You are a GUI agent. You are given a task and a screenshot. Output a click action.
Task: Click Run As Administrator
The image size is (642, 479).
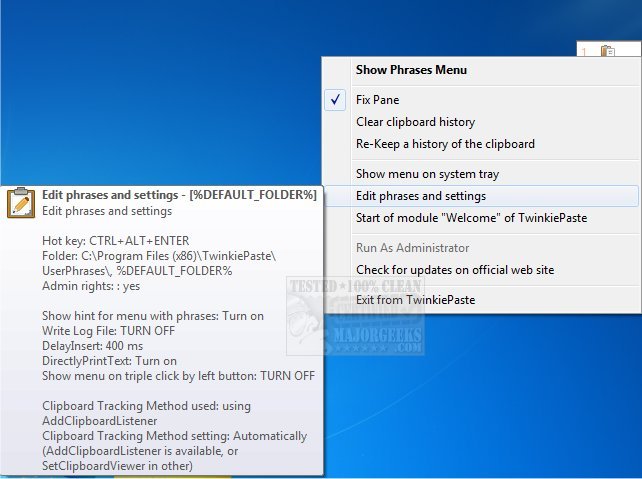tap(412, 248)
